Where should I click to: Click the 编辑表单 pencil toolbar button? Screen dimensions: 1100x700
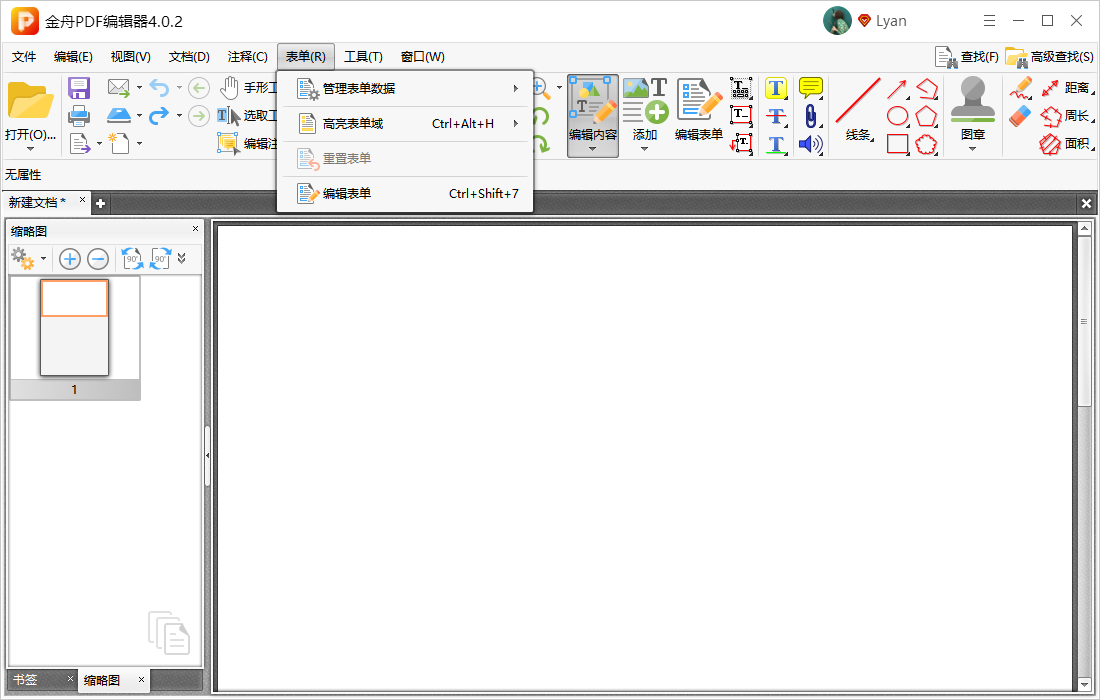[x=699, y=109]
